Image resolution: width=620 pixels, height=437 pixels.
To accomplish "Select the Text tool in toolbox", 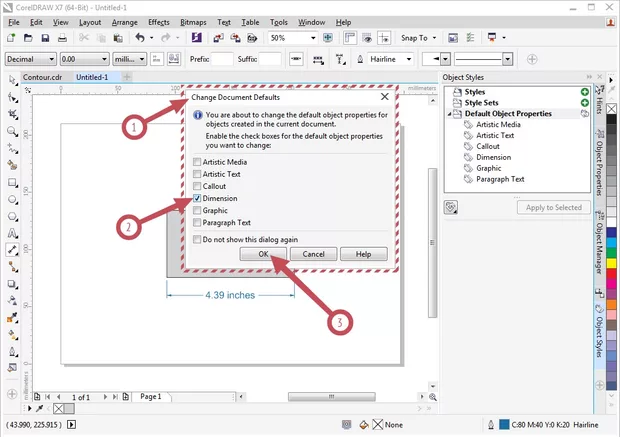I will click(11, 233).
